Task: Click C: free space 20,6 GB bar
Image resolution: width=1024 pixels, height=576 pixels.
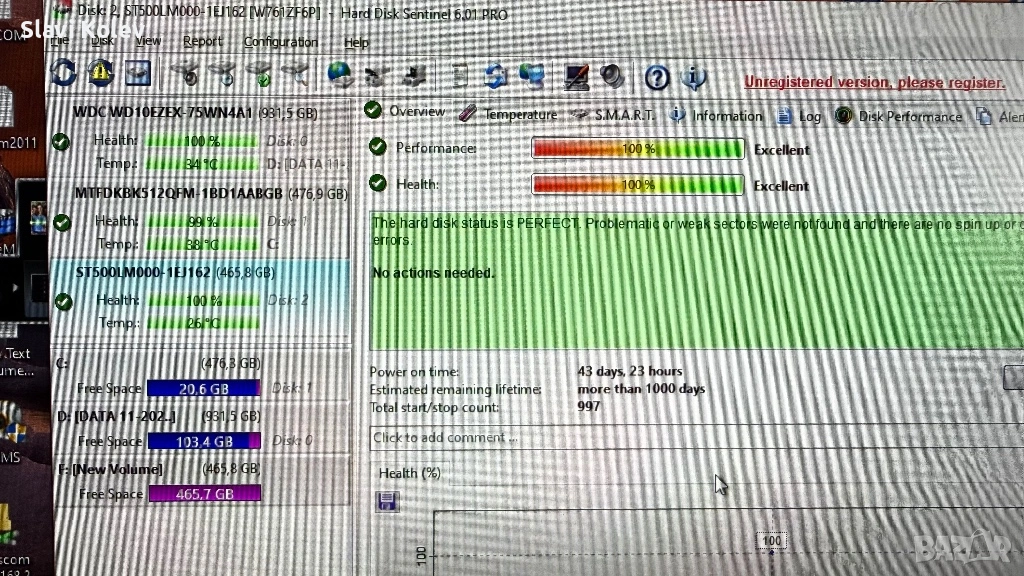Action: point(204,389)
